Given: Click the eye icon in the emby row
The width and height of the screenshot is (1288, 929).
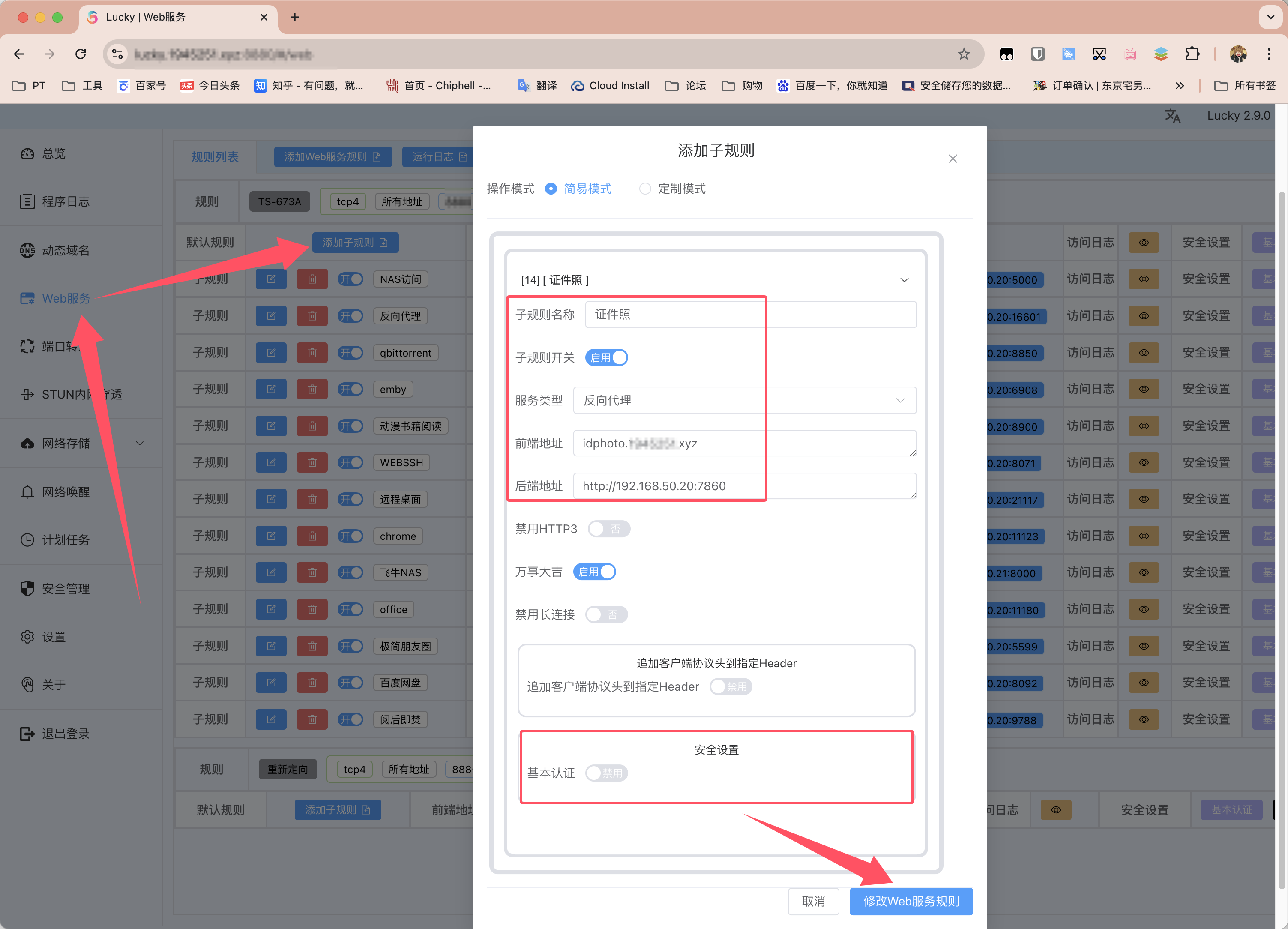Looking at the screenshot, I should (x=1143, y=390).
